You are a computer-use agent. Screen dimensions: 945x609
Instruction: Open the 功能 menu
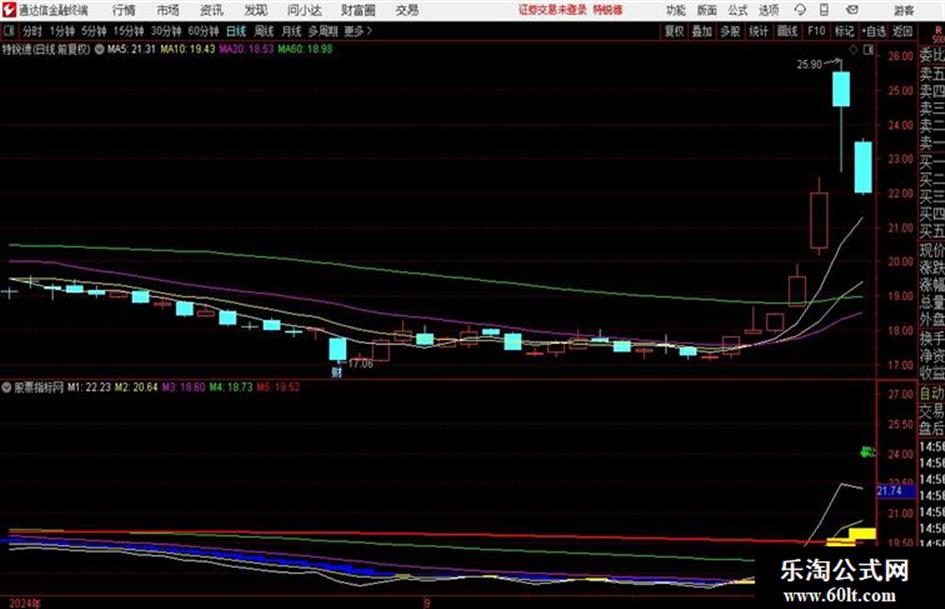point(676,10)
